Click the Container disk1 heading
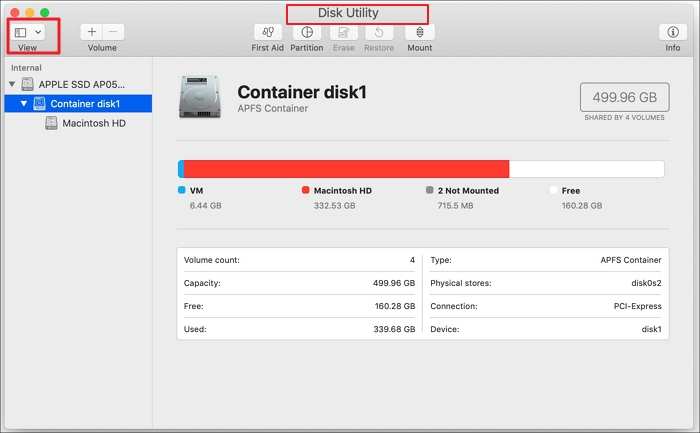 [302, 92]
